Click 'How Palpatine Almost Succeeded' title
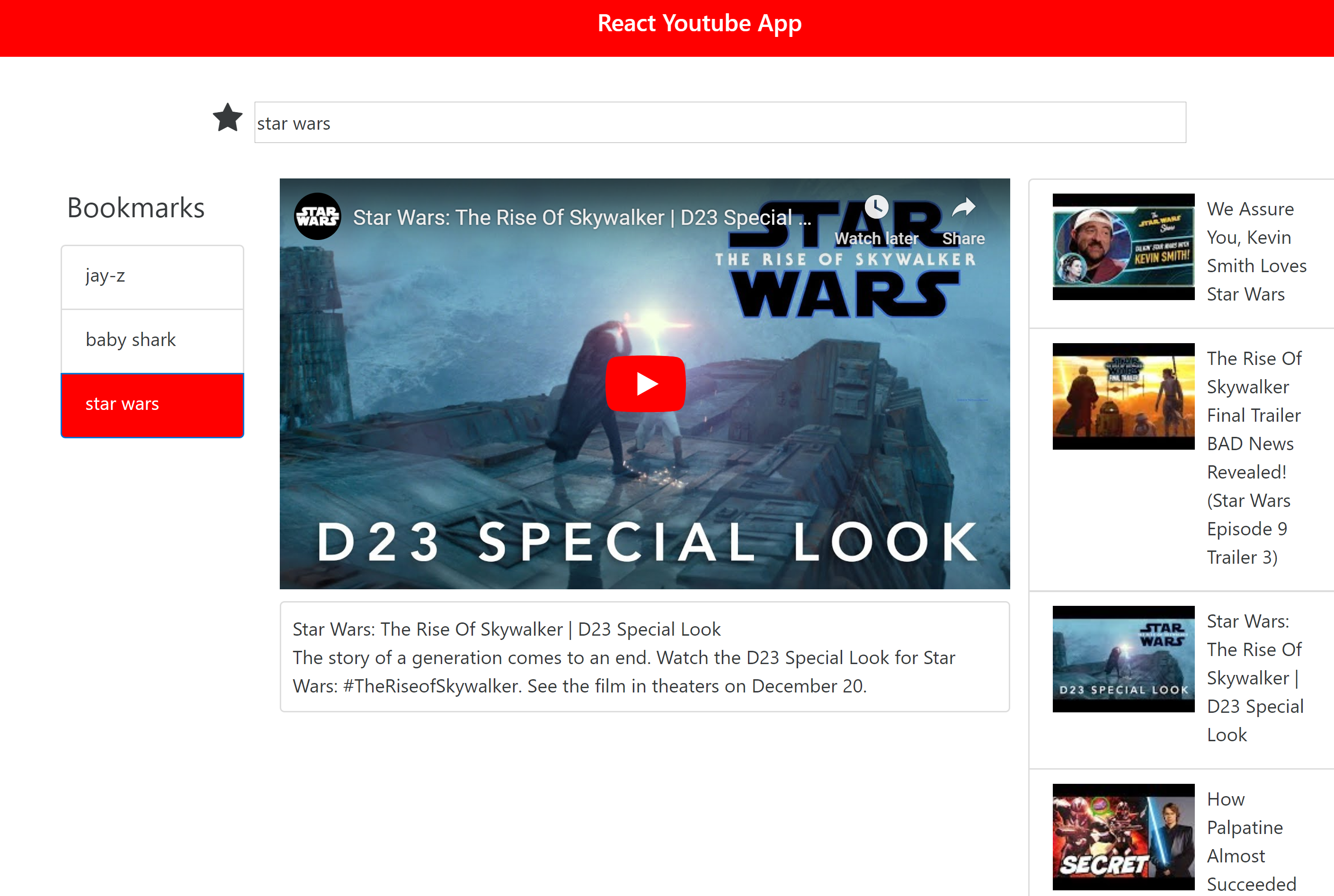1334x896 pixels. pyautogui.click(x=1251, y=841)
